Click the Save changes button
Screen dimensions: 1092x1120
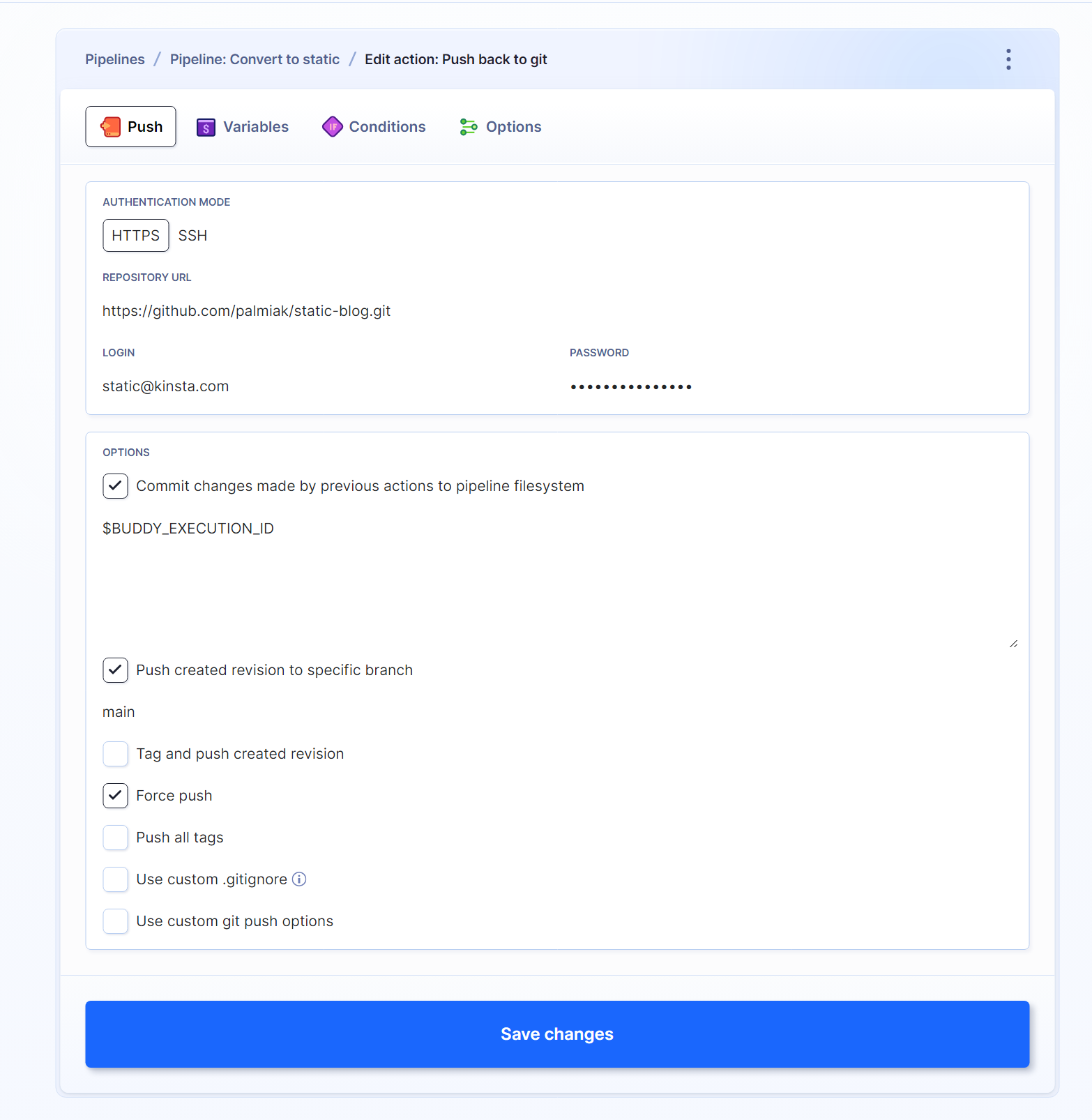[x=557, y=1034]
